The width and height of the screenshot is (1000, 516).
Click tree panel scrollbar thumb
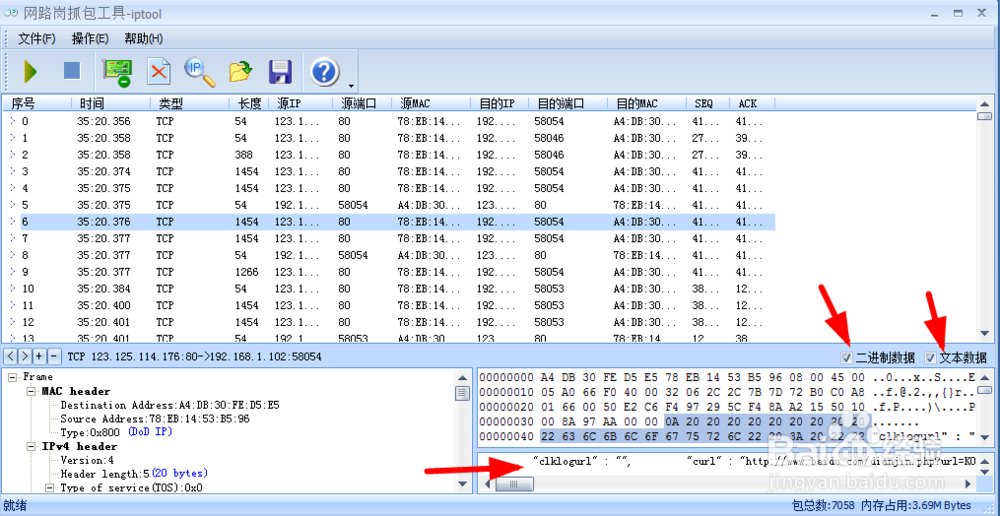point(463,394)
